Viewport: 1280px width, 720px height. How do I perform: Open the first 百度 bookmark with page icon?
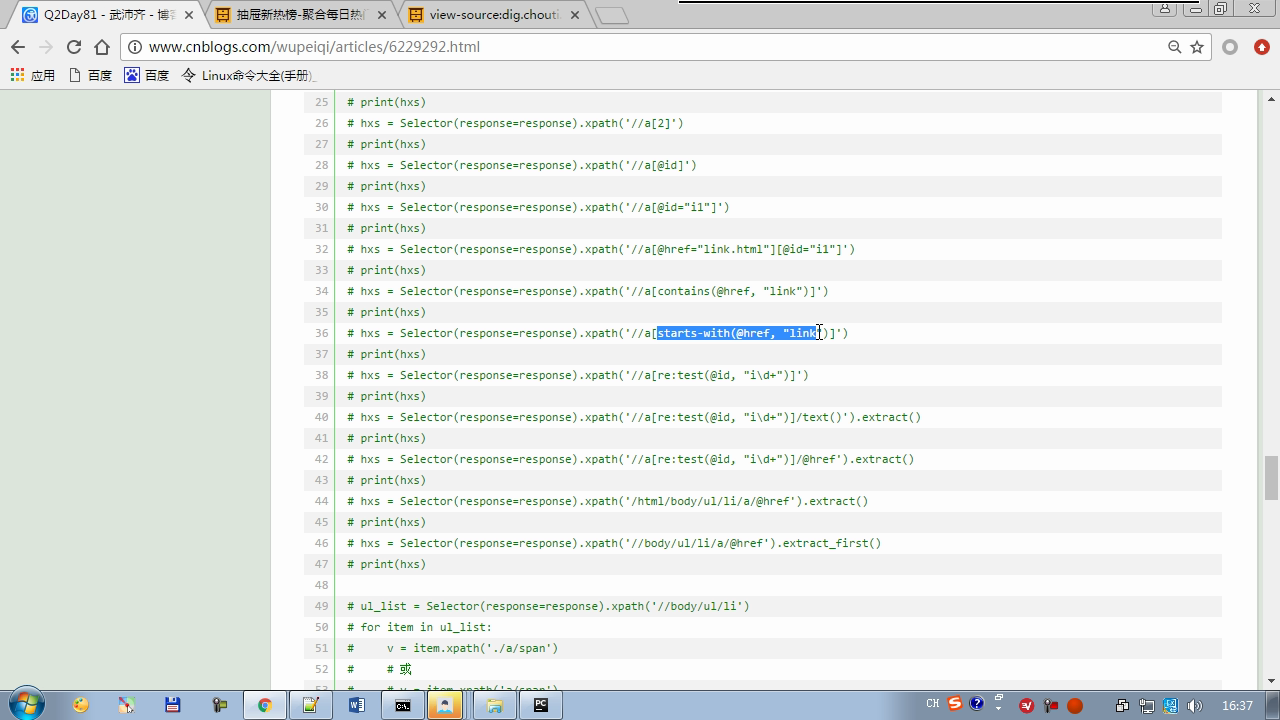[x=90, y=75]
